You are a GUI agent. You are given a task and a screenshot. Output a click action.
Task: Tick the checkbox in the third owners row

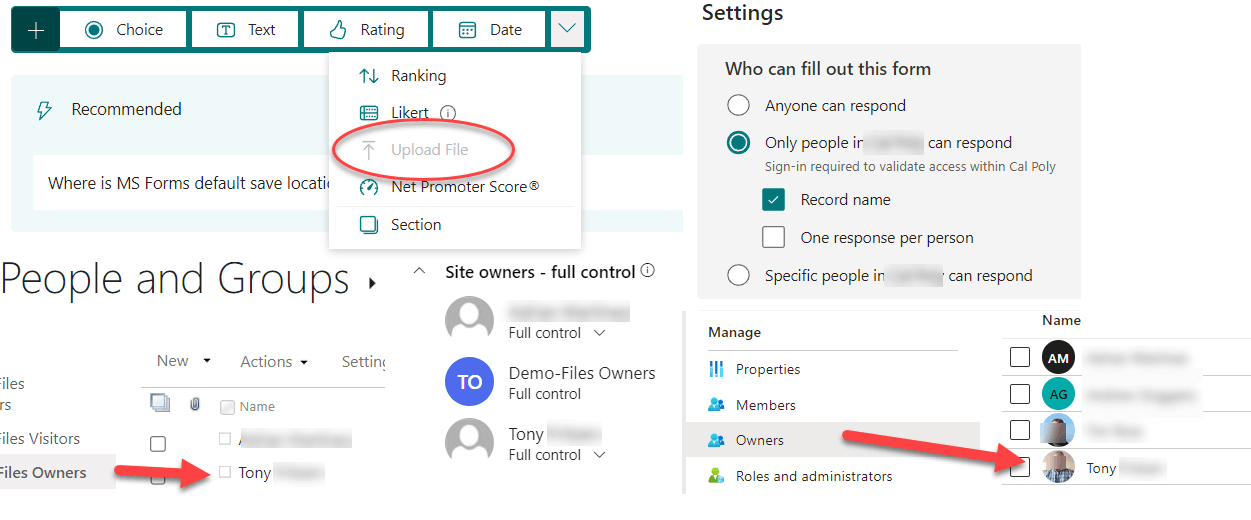point(1019,430)
